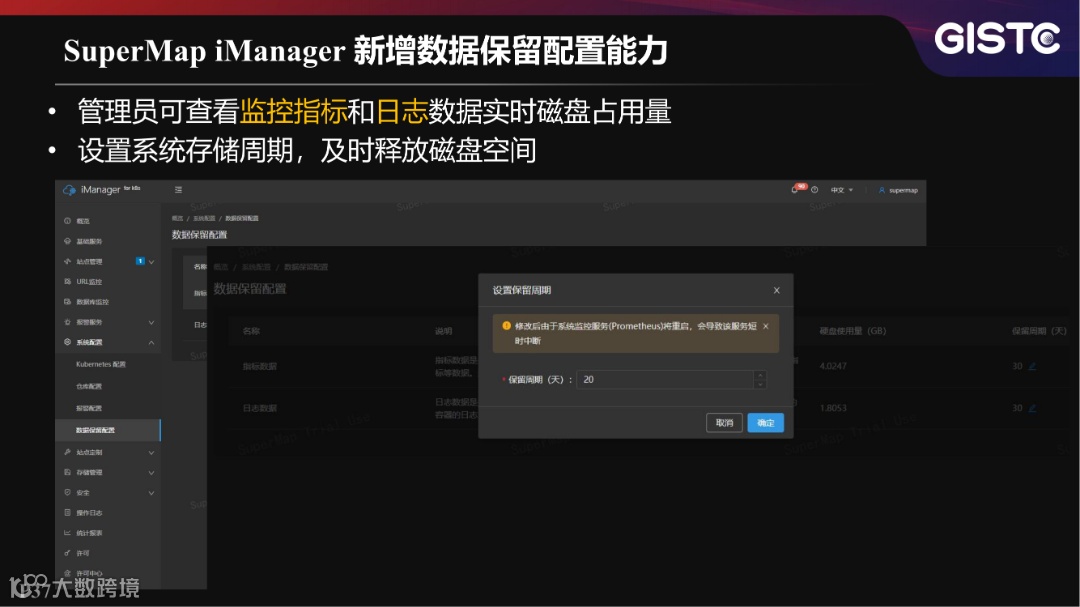Click the 保留周期 (天) column header
This screenshot has height=607, width=1080.
pyautogui.click(x=1039, y=331)
